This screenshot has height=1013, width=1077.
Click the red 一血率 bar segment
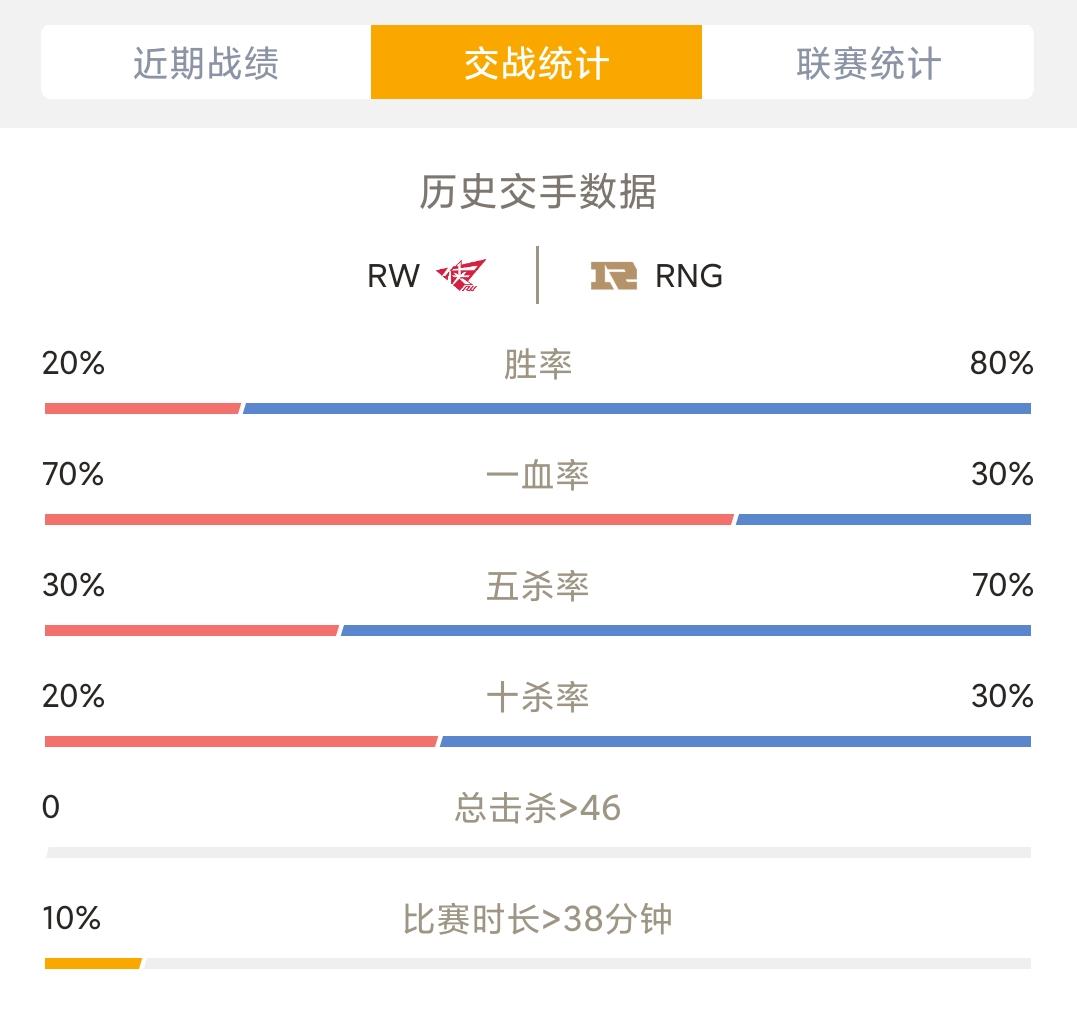(x=389, y=519)
